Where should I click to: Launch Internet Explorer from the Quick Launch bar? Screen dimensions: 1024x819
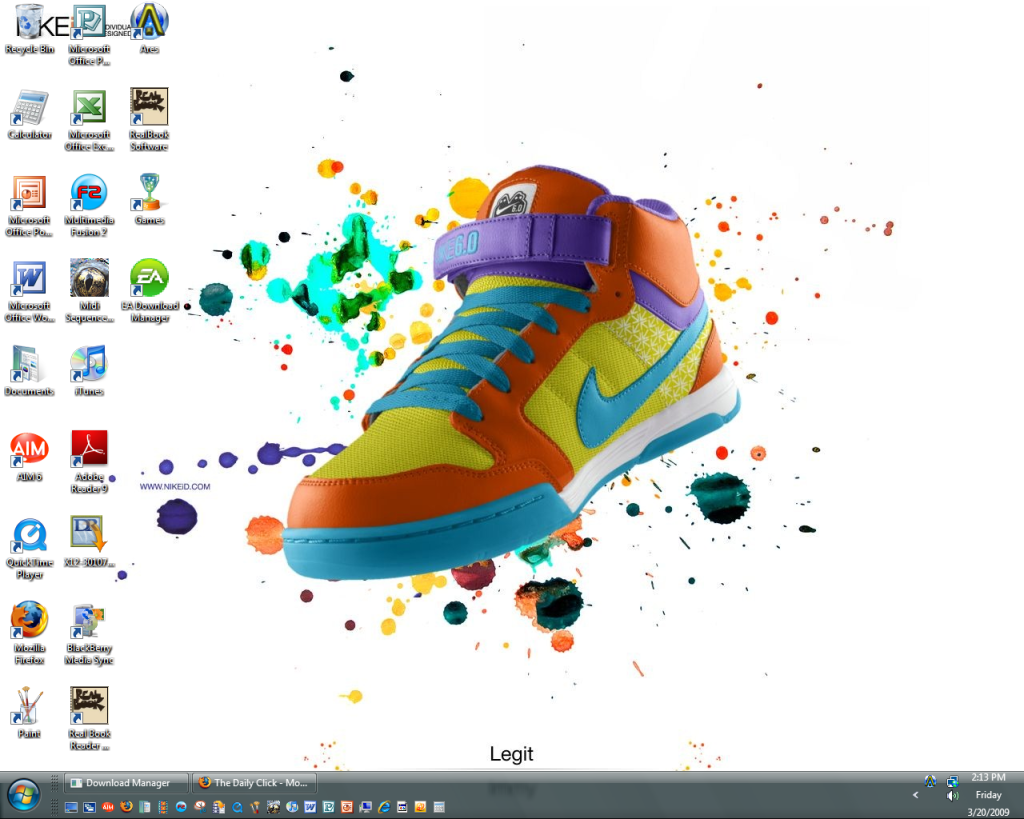click(x=384, y=807)
